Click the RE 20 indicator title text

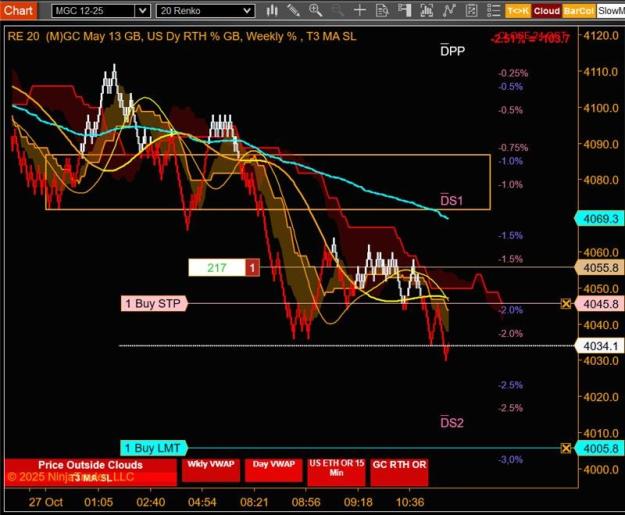tap(182, 37)
